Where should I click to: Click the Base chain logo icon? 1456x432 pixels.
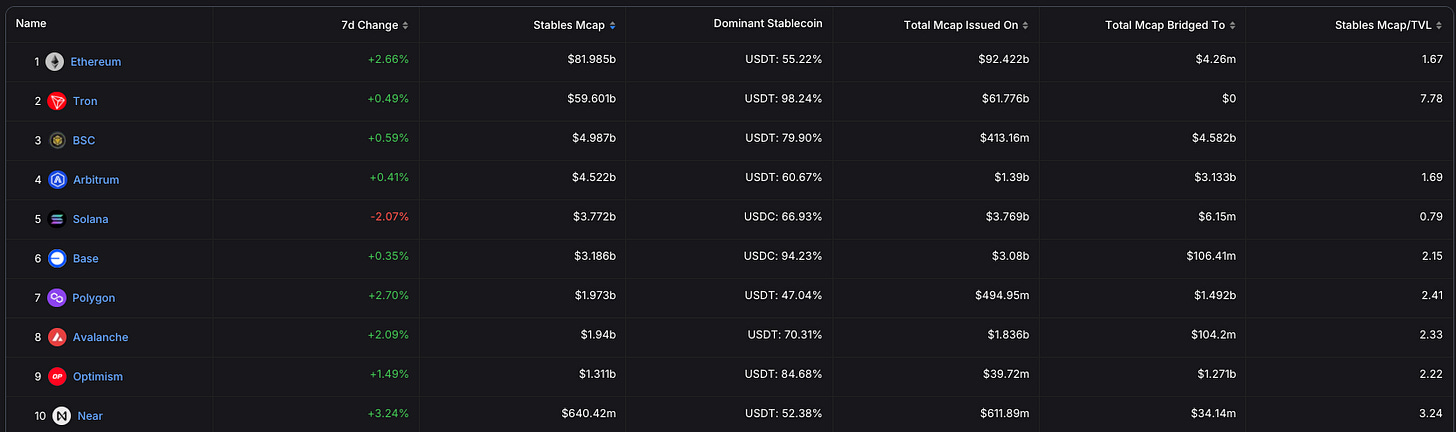click(57, 259)
